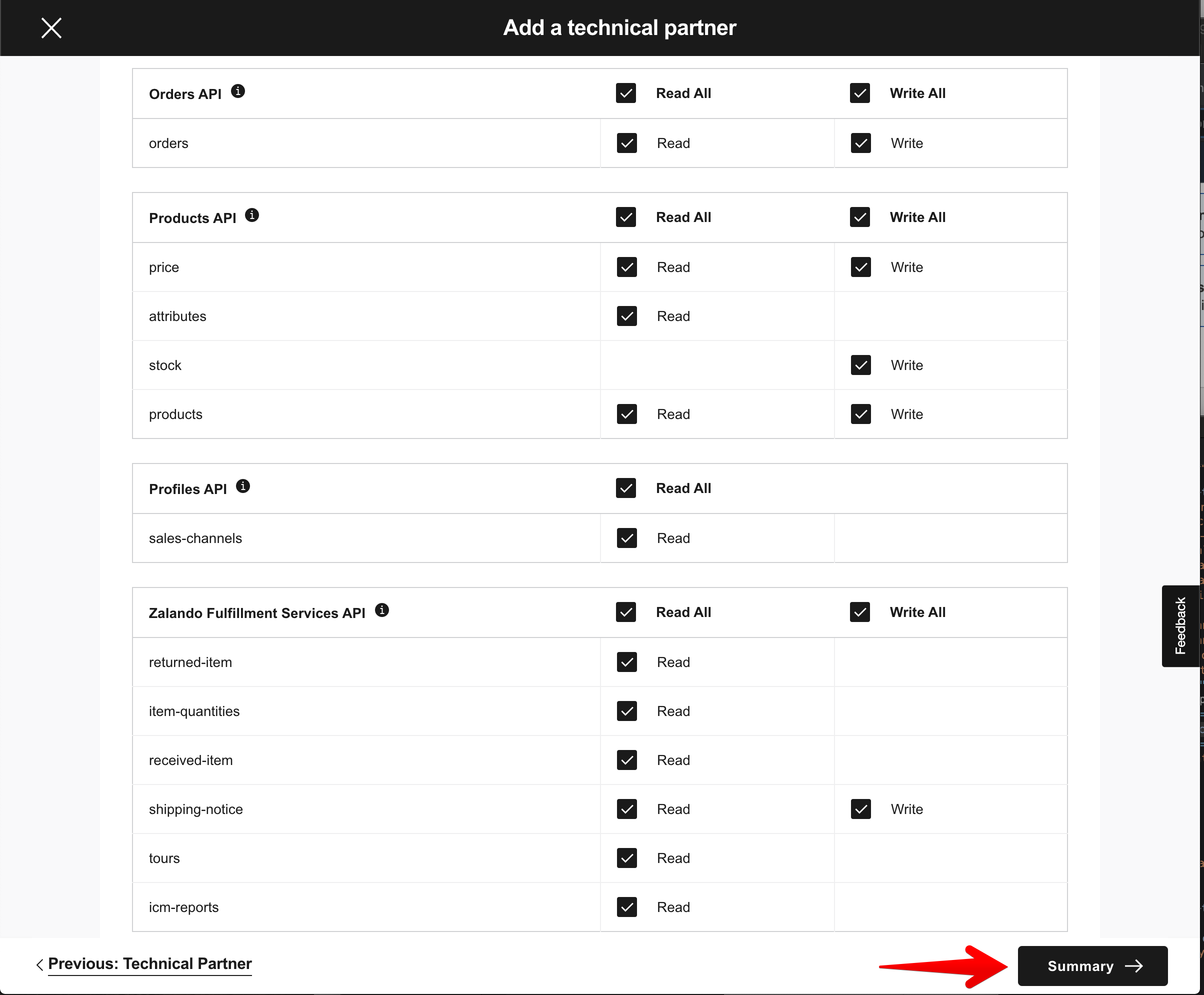1204x995 pixels.
Task: Click the 'stock' row label
Action: click(x=165, y=365)
